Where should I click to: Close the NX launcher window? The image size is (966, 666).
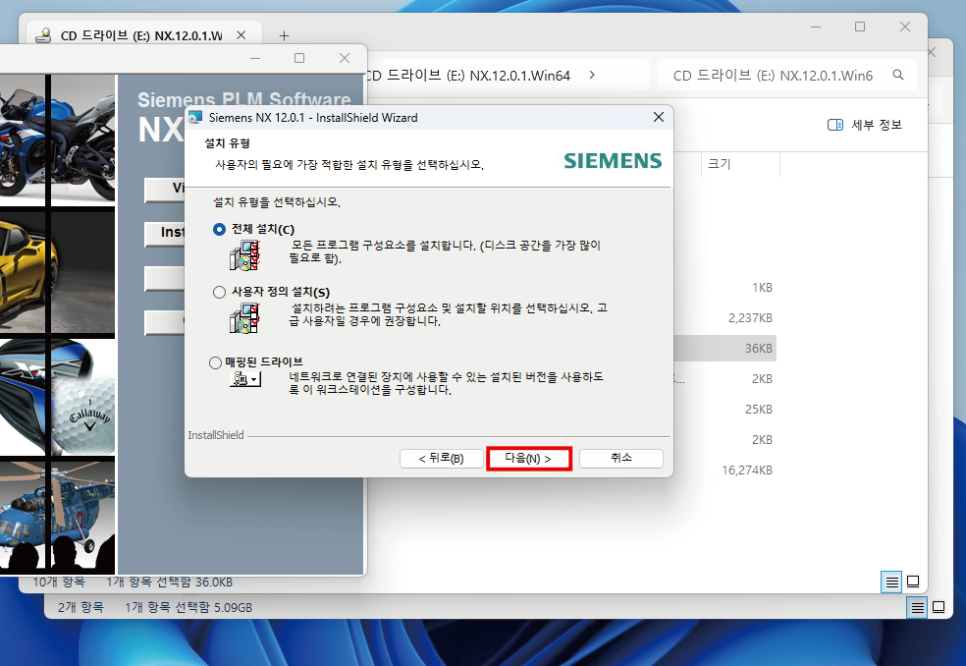tap(344, 58)
